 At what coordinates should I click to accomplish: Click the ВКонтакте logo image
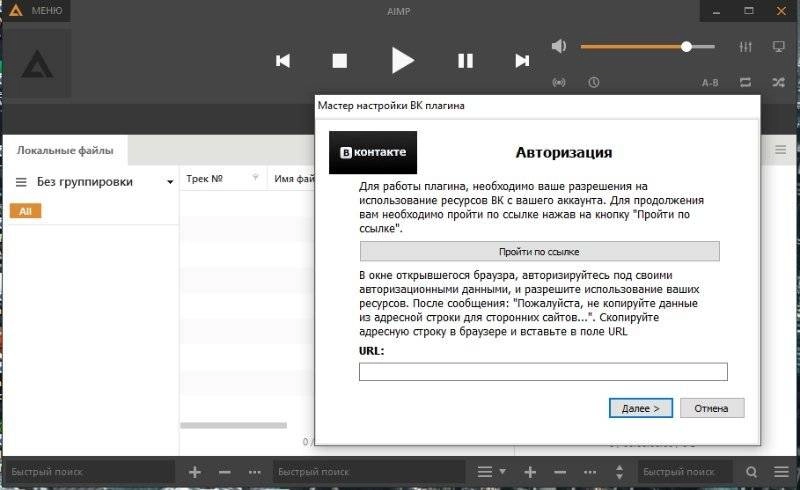(x=373, y=152)
